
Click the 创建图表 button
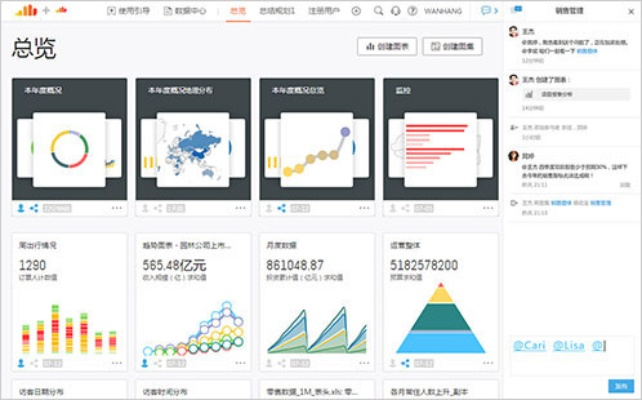coord(386,46)
